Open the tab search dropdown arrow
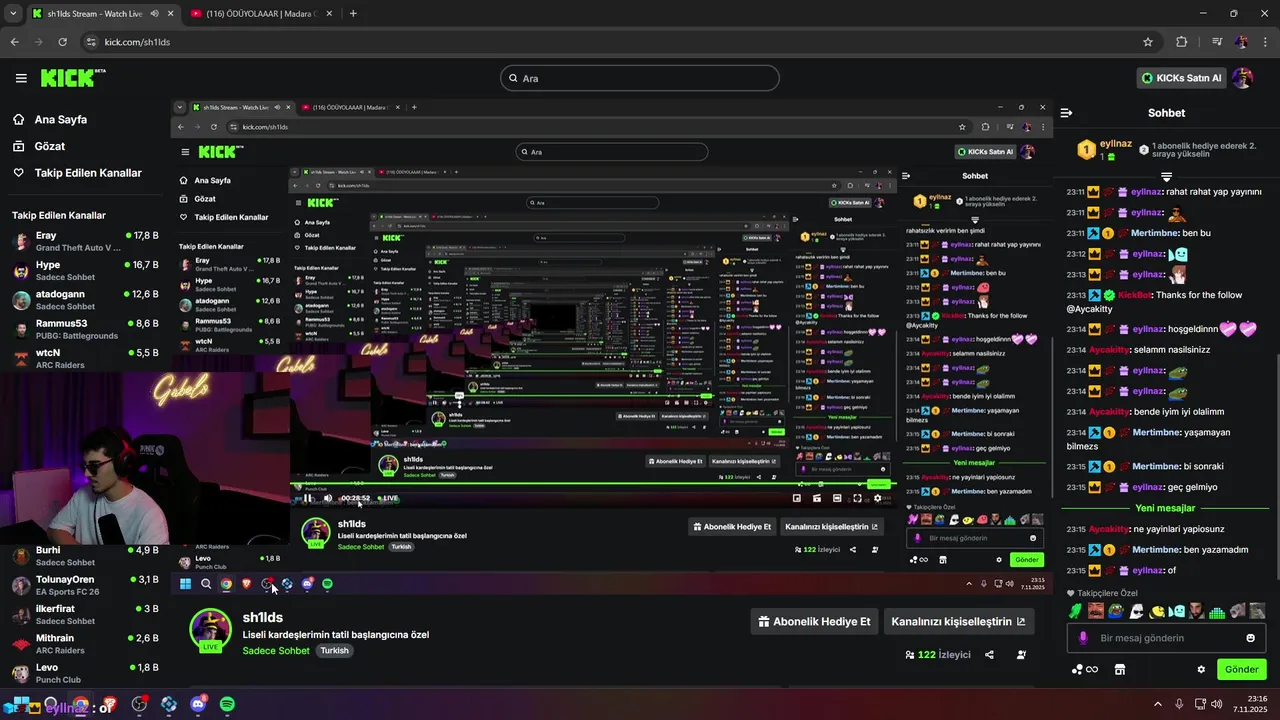Screen dimensions: 1280x720 (12, 14)
